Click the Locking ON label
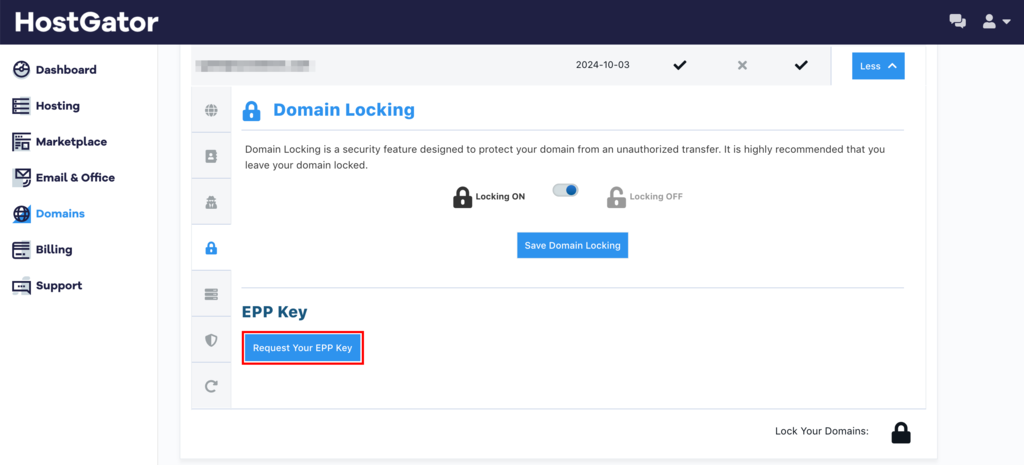The image size is (1024, 465). tap(500, 197)
